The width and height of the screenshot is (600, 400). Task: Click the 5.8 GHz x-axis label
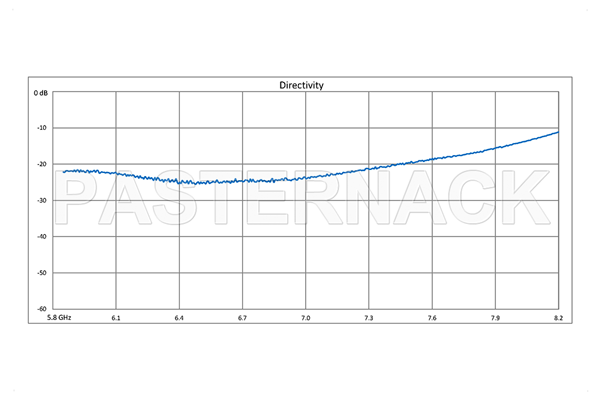[x=57, y=317]
